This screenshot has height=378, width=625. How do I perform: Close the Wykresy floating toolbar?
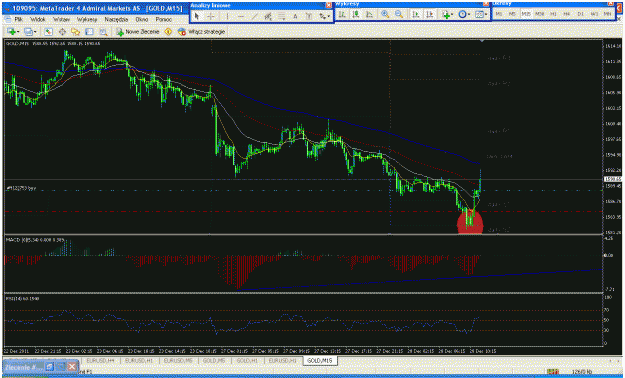tap(486, 4)
